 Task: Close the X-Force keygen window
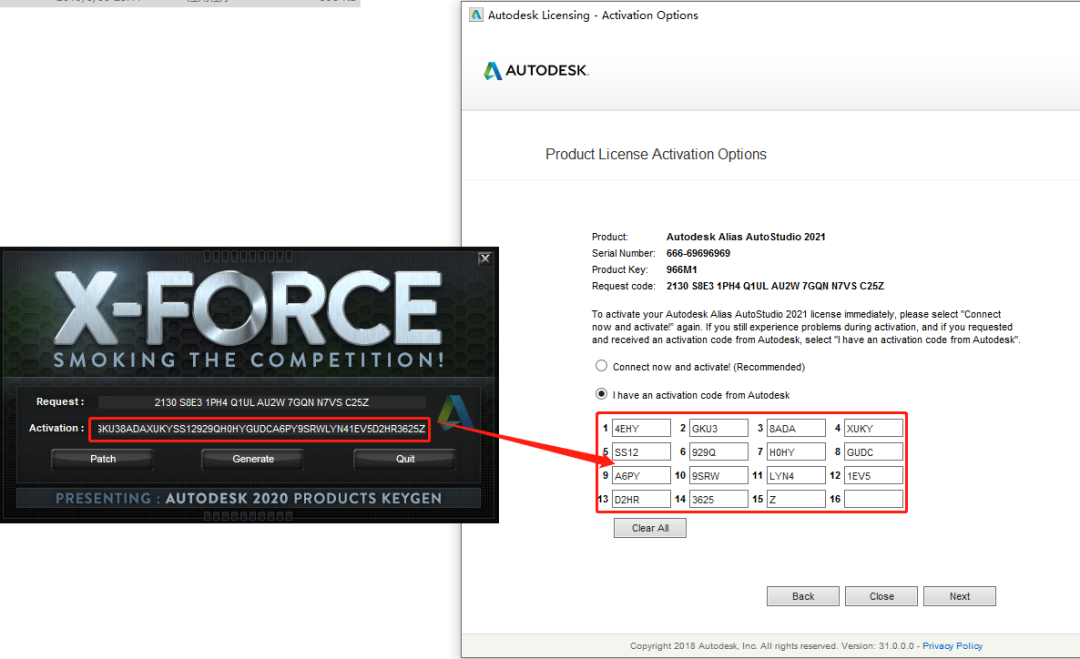(485, 258)
